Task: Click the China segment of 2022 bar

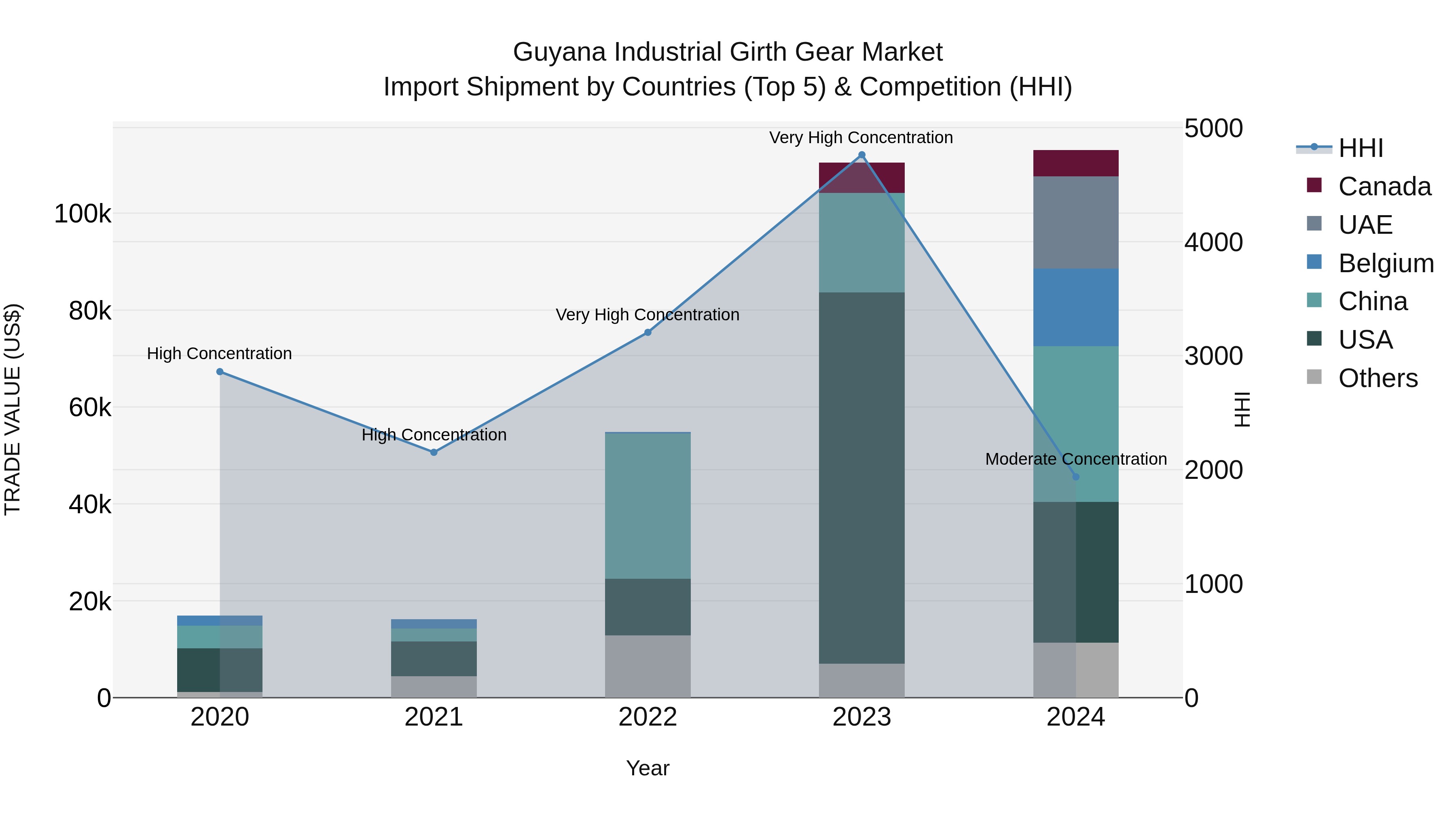Action: [648, 506]
